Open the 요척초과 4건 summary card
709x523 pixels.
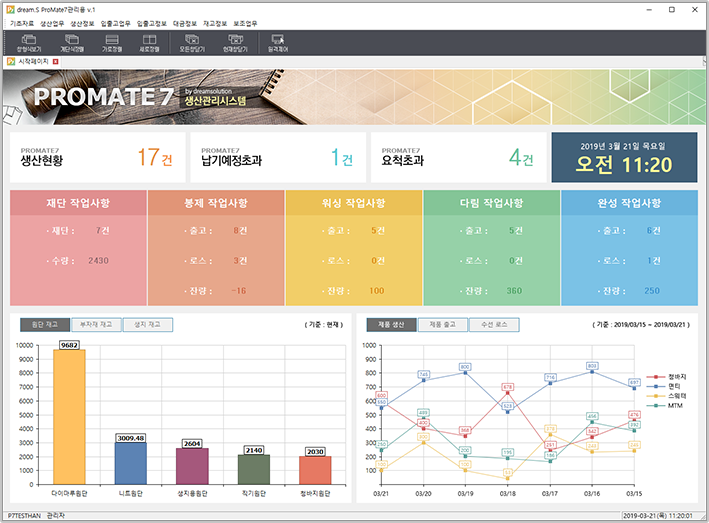[458, 157]
